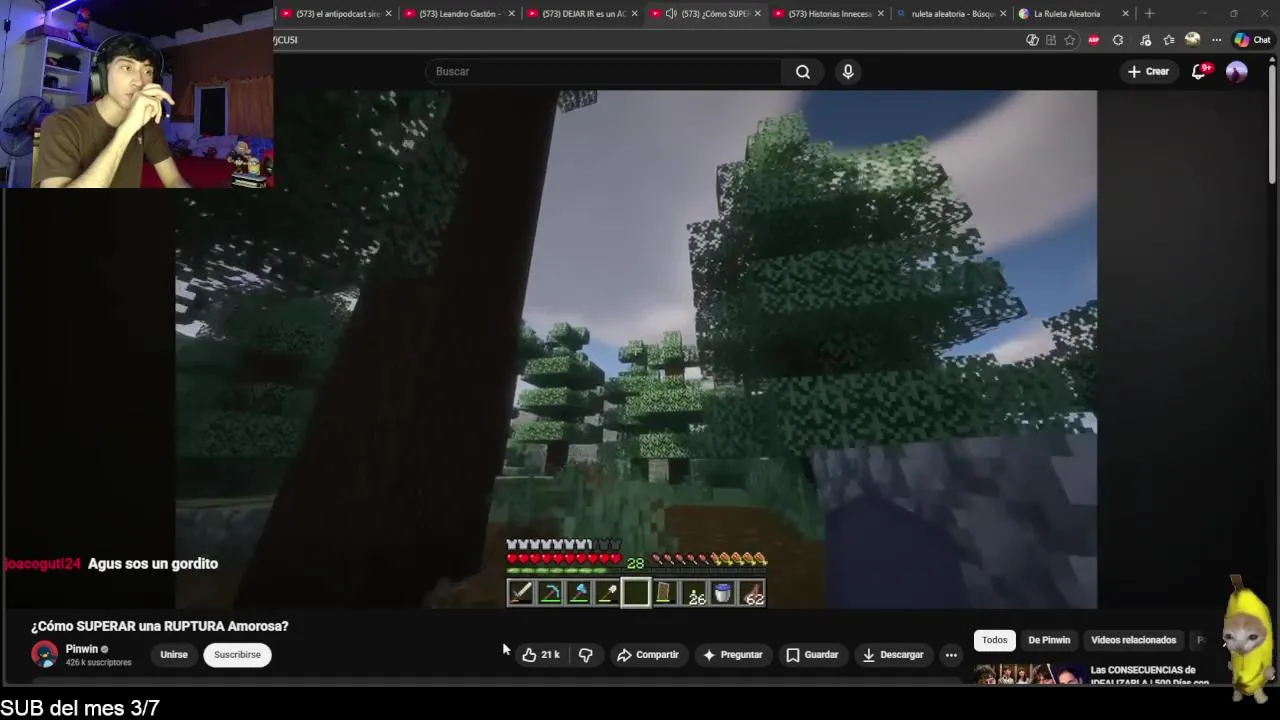
Task: Click the Suscribirse button
Action: 237,654
